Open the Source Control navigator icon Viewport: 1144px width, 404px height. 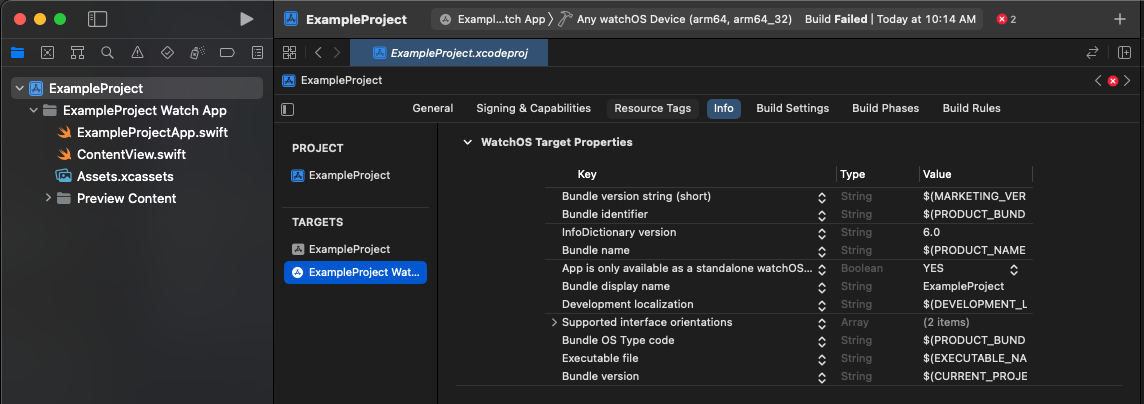point(47,53)
